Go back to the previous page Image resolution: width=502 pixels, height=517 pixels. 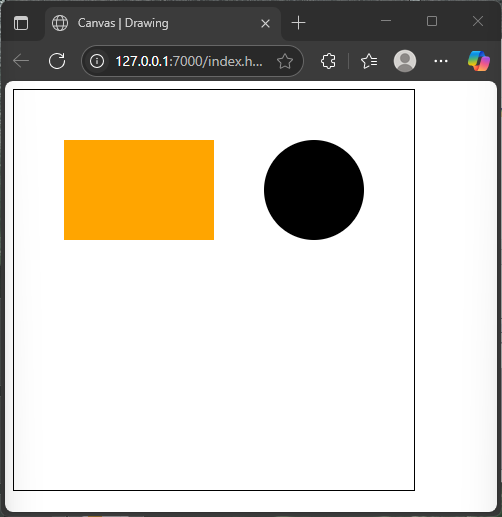[21, 61]
